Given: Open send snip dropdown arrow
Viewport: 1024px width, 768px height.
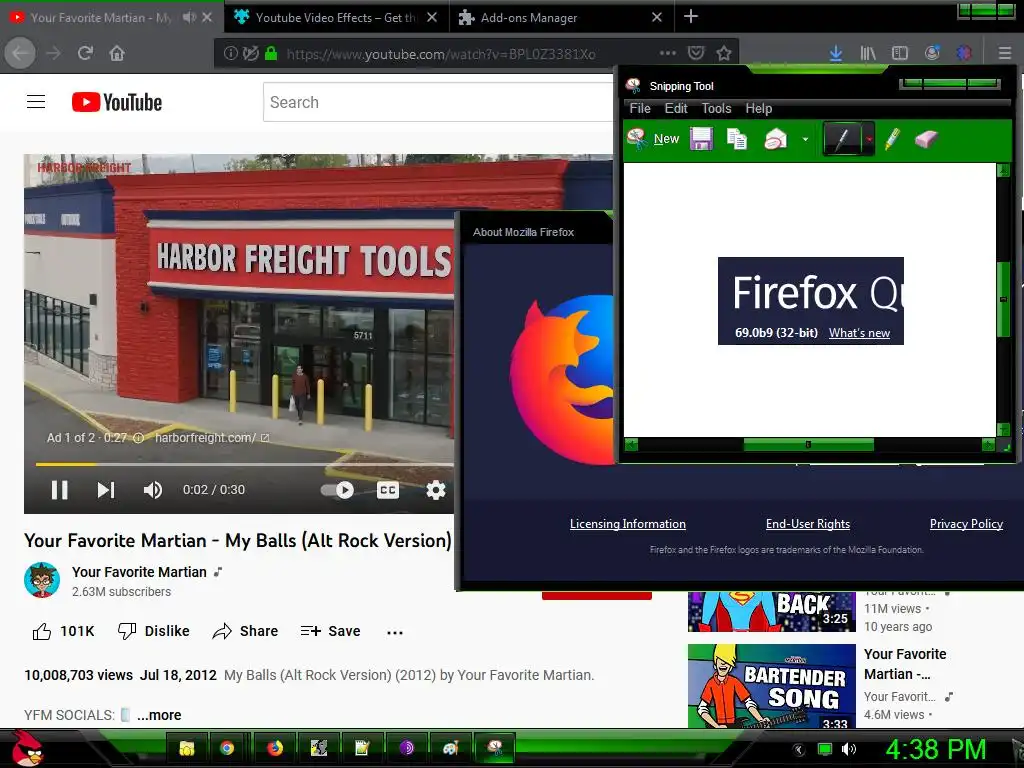Looking at the screenshot, I should pyautogui.click(x=805, y=139).
